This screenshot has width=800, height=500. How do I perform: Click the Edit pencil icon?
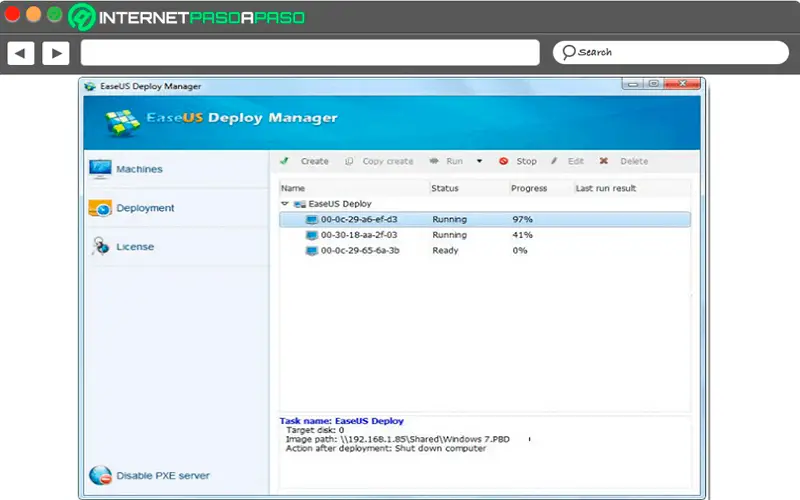pos(554,161)
